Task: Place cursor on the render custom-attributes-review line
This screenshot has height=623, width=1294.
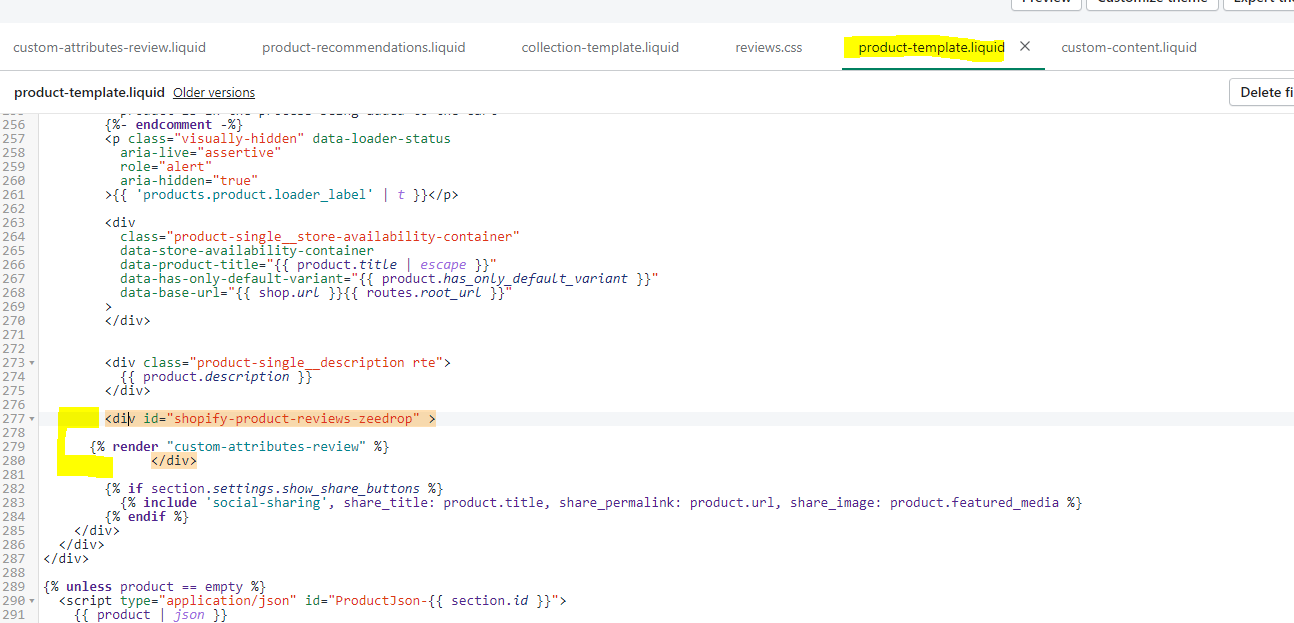Action: tap(239, 446)
